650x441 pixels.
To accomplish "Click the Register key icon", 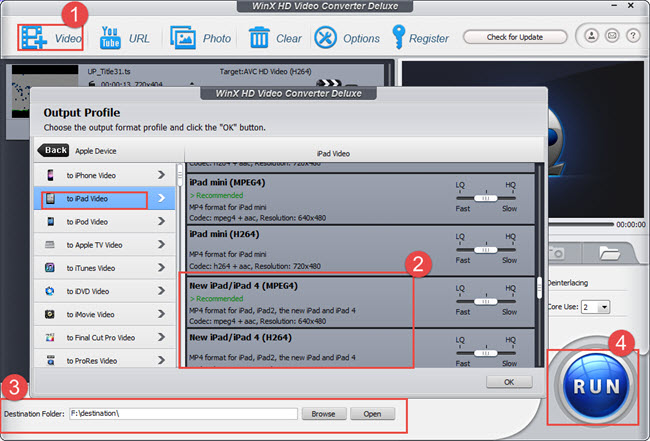I will pos(398,37).
